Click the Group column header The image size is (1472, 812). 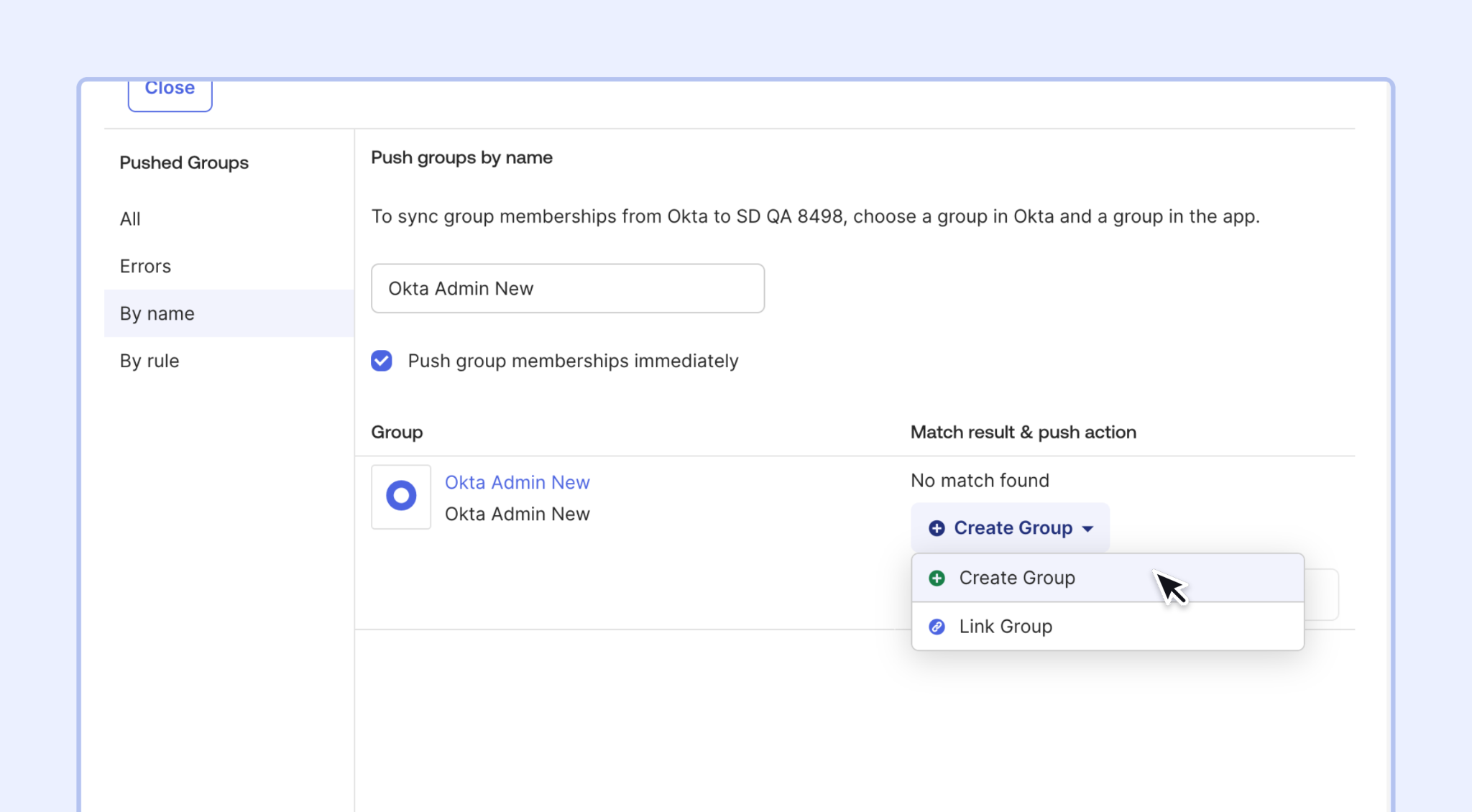click(x=397, y=432)
